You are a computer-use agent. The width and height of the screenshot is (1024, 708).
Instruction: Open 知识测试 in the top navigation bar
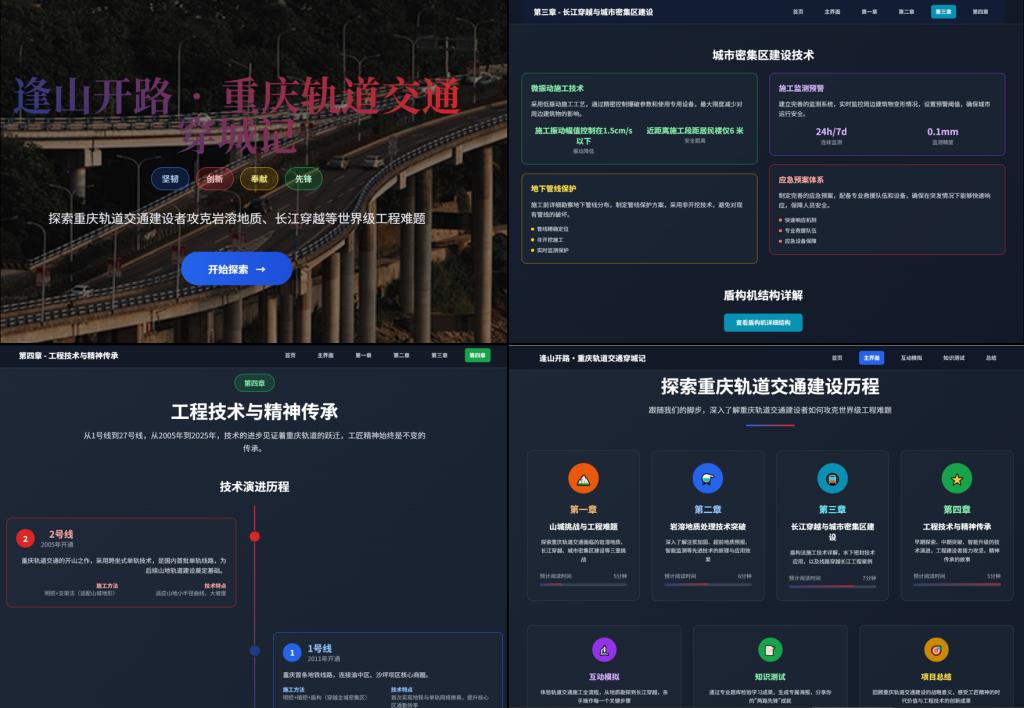click(x=954, y=357)
